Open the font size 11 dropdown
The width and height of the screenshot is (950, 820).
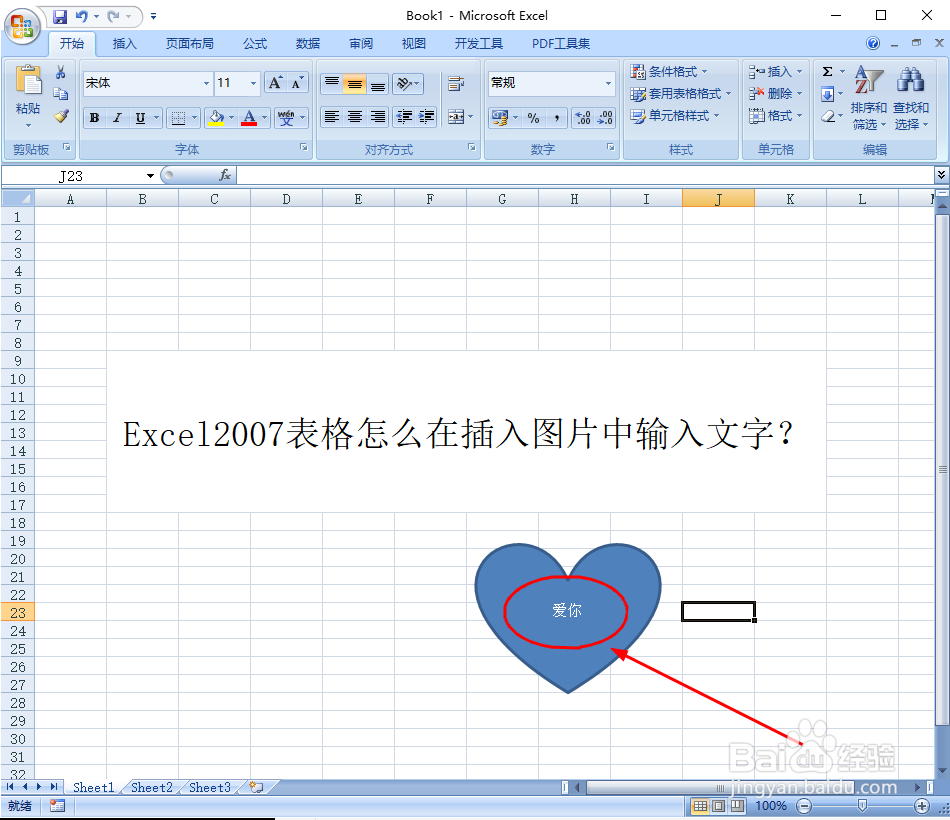point(253,83)
